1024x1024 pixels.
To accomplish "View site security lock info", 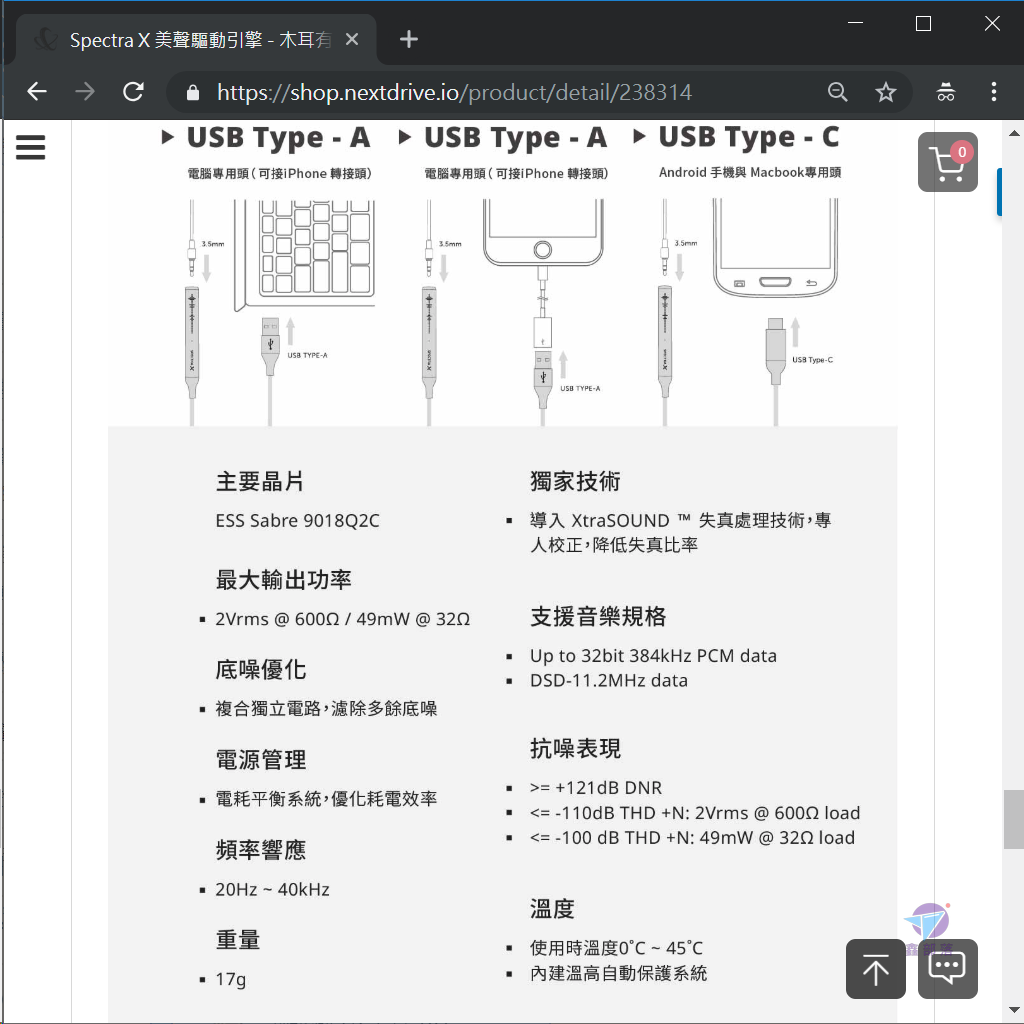I will [x=193, y=92].
